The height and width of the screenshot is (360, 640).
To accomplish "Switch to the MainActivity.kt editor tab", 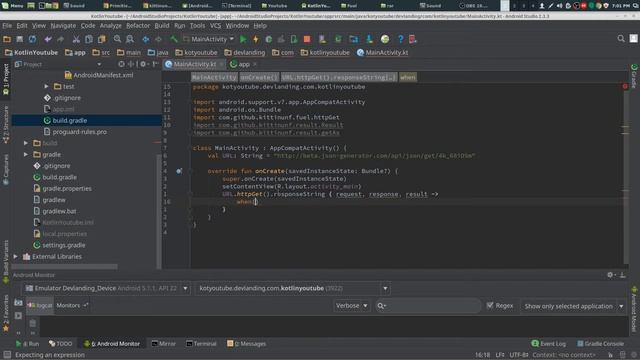I will pos(194,64).
